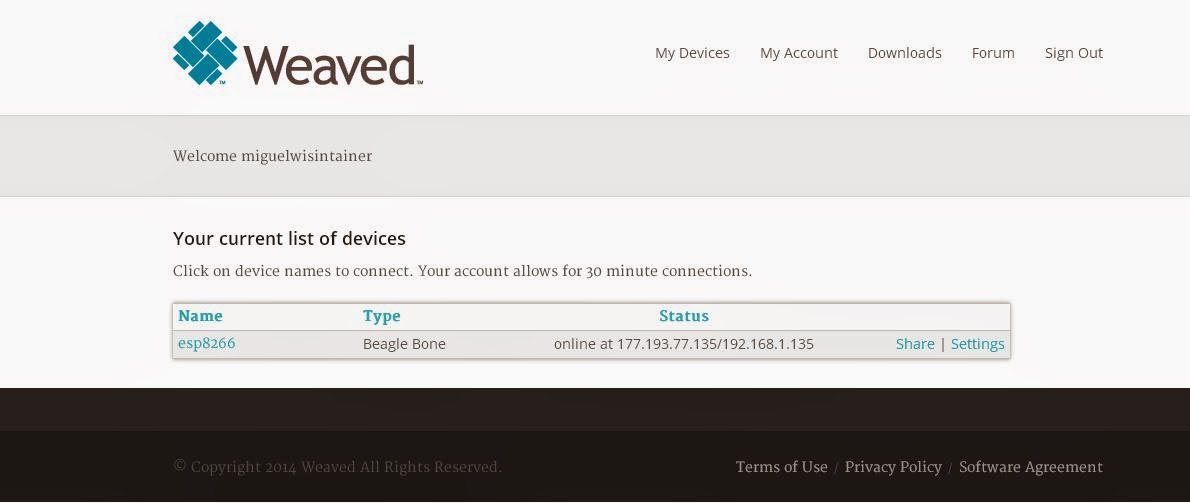Click the Name column header
This screenshot has width=1190, height=503.
click(x=200, y=316)
